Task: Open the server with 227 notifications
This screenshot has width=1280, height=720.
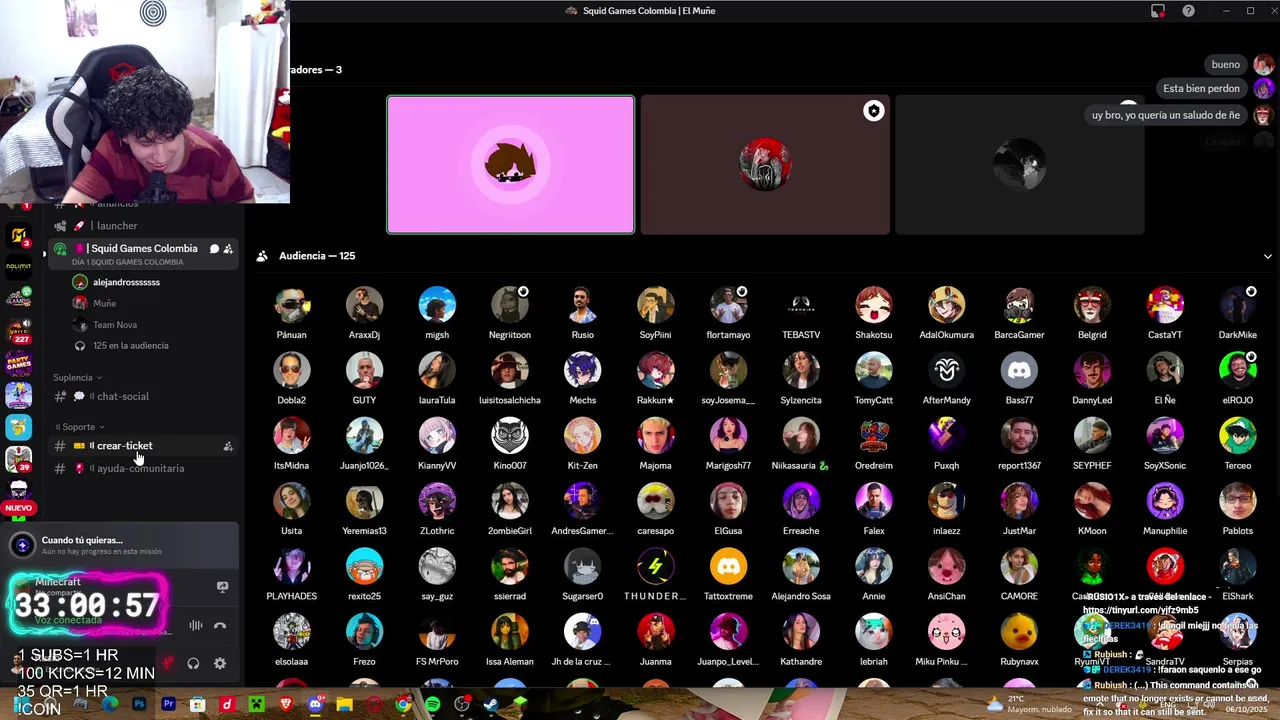Action: (18, 331)
